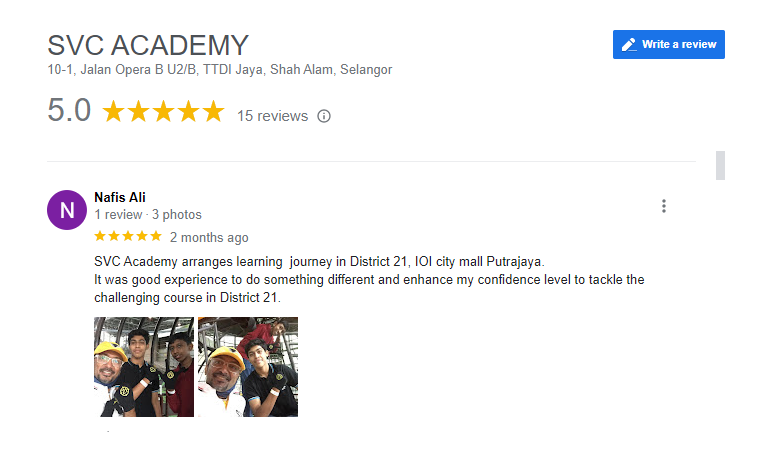Click the purple N profile avatar
The height and width of the screenshot is (469, 773).
click(x=67, y=210)
